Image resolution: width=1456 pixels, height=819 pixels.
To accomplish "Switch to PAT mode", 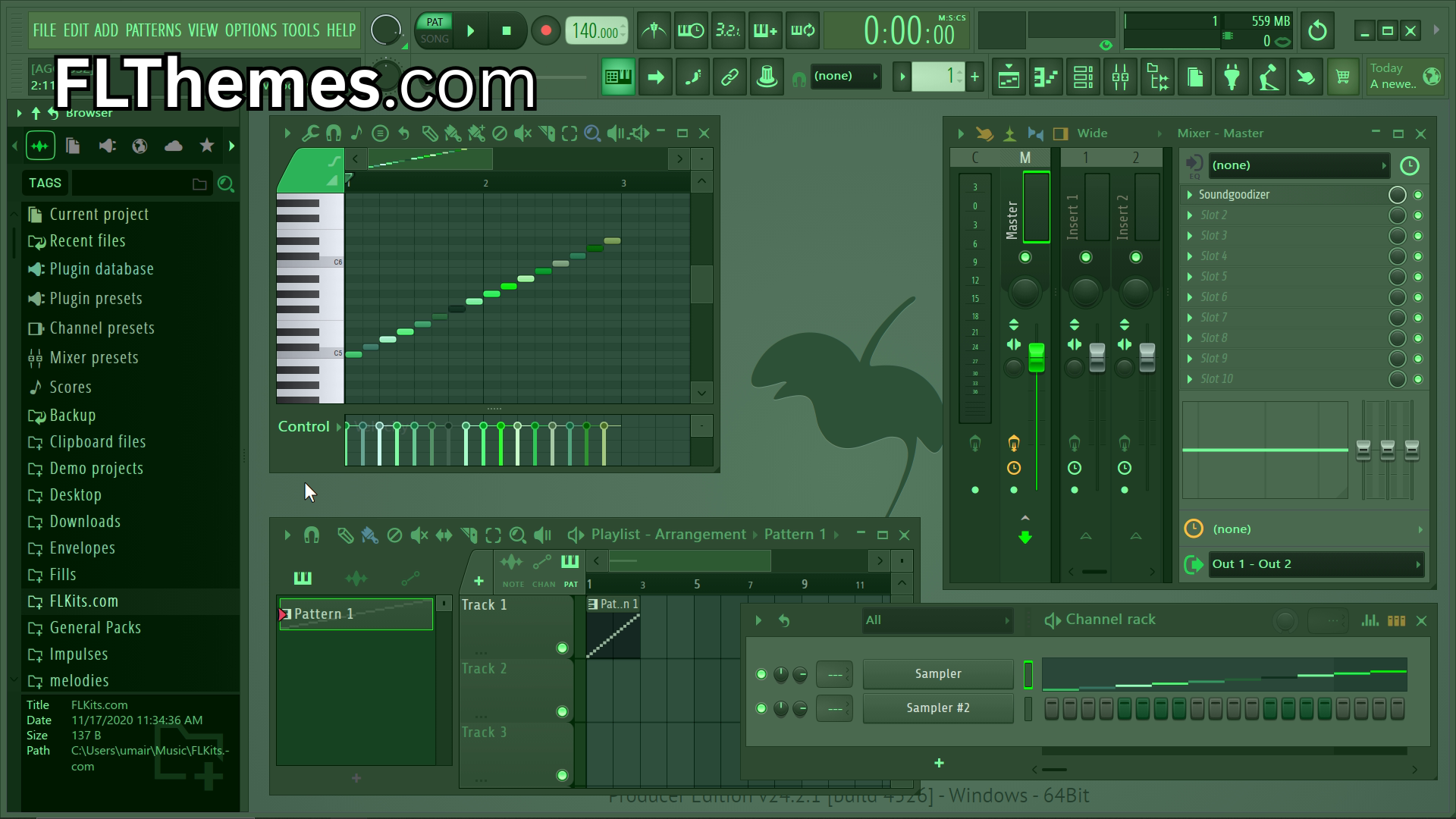I will tap(435, 22).
